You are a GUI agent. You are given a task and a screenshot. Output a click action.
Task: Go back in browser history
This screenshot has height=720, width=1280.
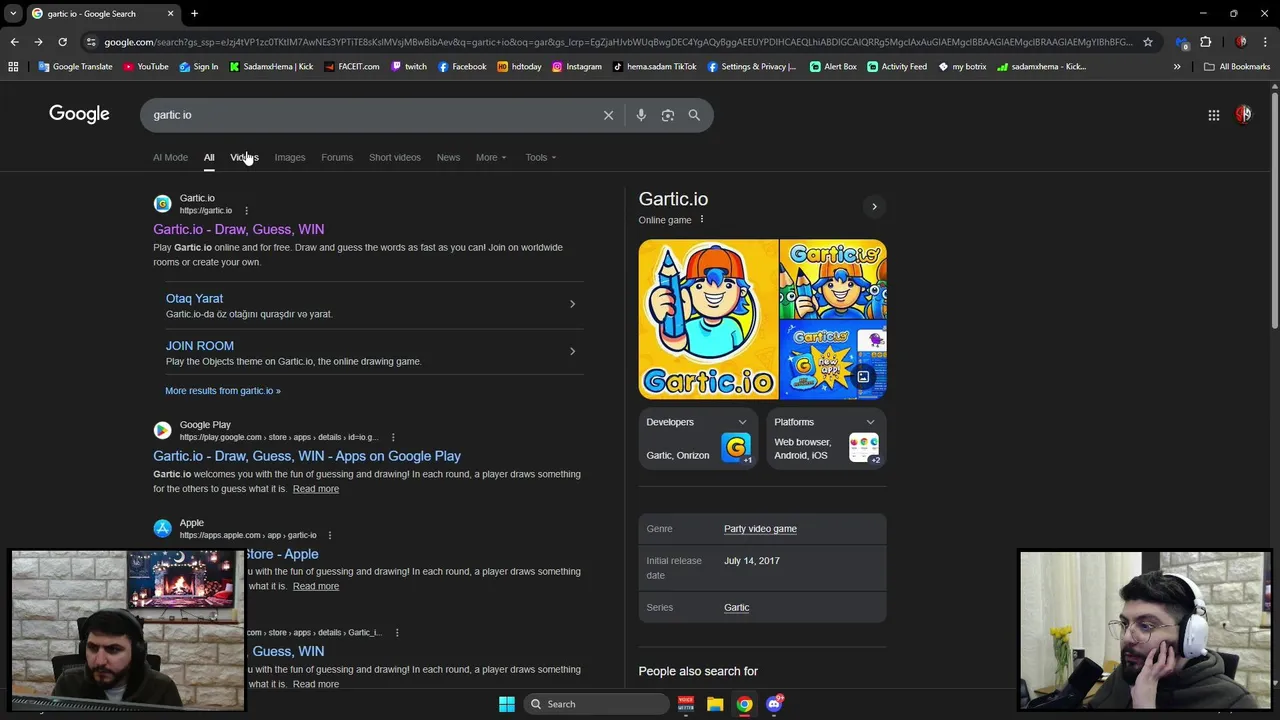pos(14,42)
